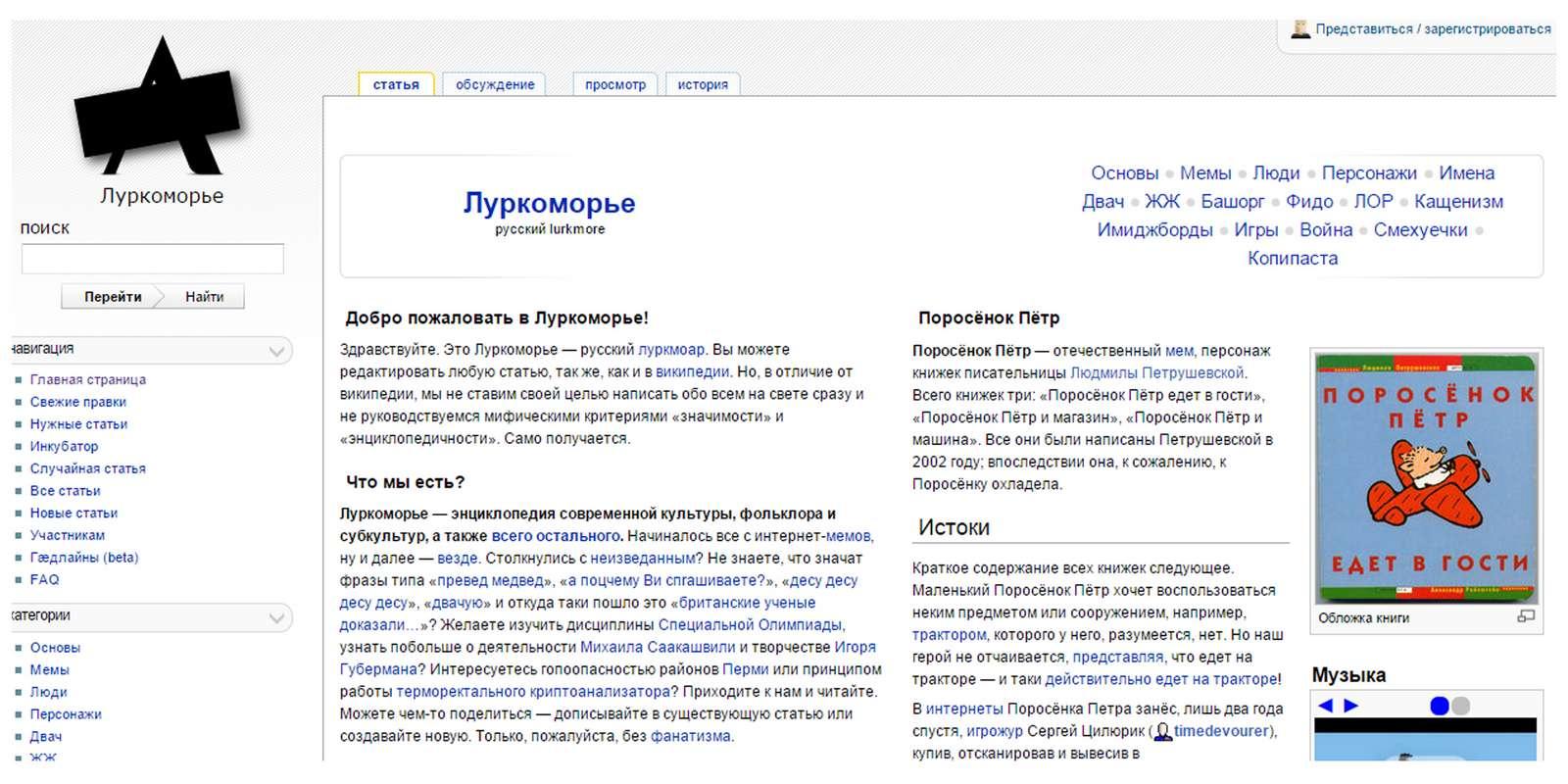Open the FAQ sidebar link

[44, 579]
